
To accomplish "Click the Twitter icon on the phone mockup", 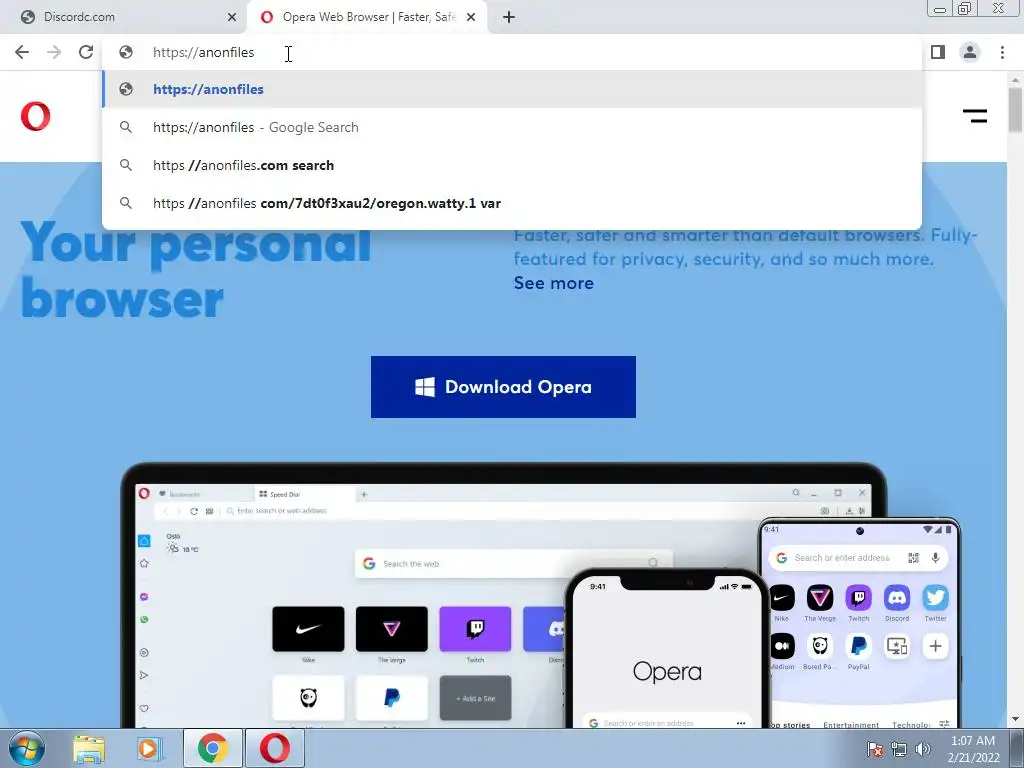I will pyautogui.click(x=935, y=598).
